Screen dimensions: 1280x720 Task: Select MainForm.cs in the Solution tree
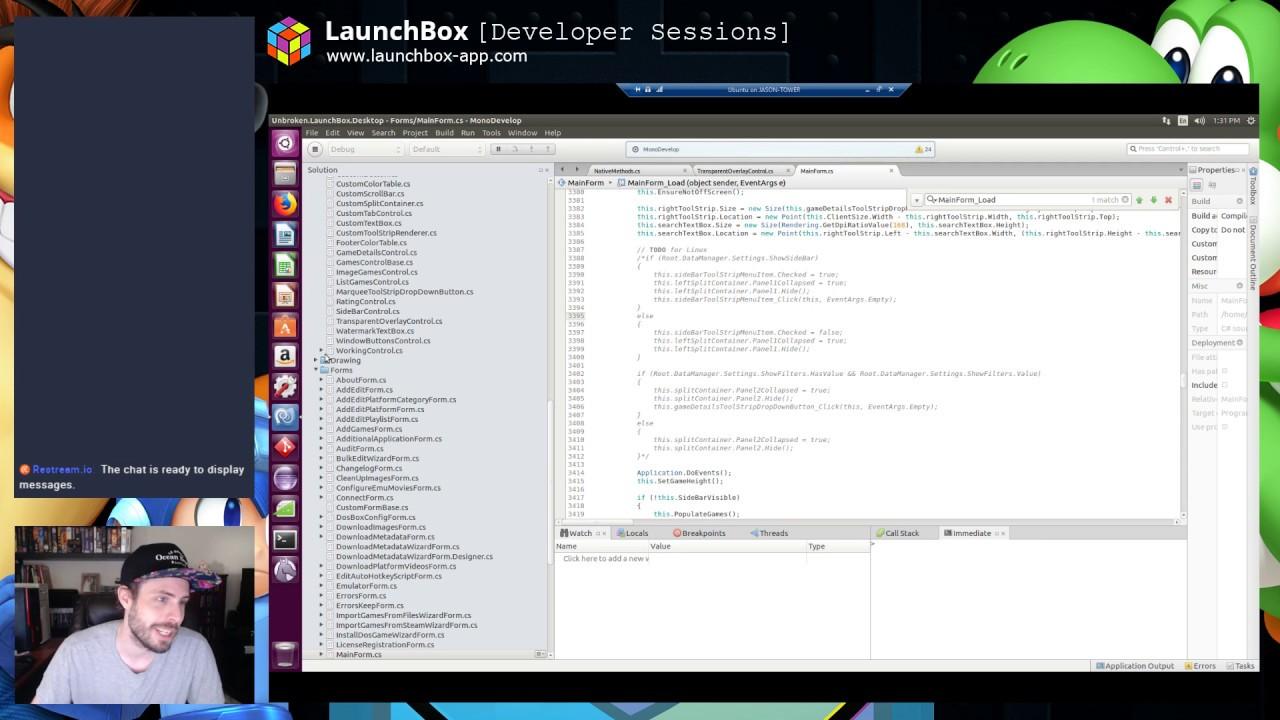point(358,654)
